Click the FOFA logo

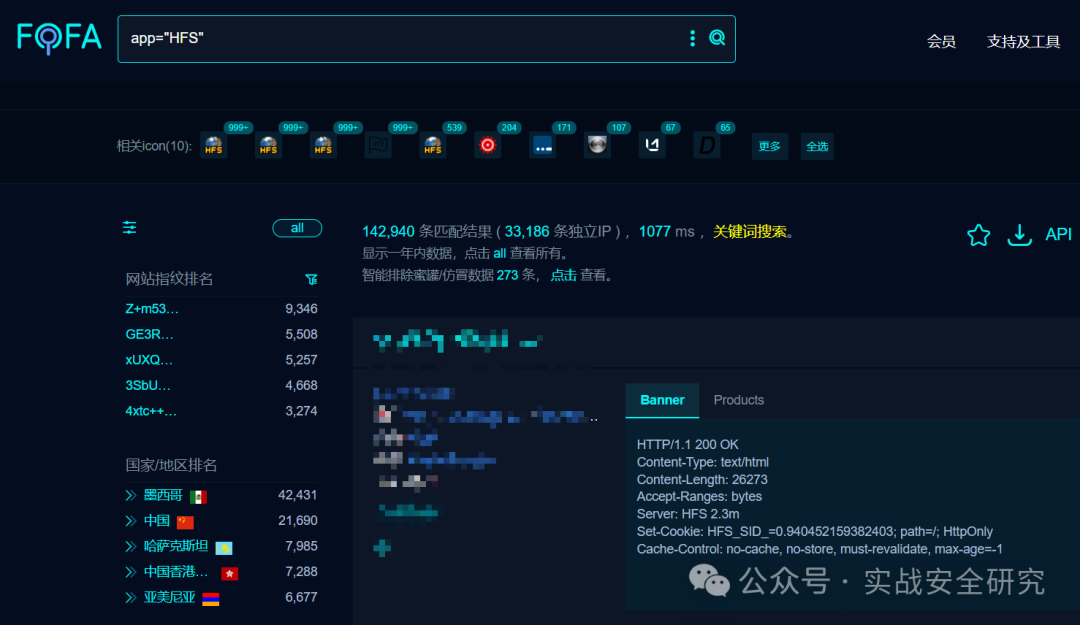[x=59, y=38]
